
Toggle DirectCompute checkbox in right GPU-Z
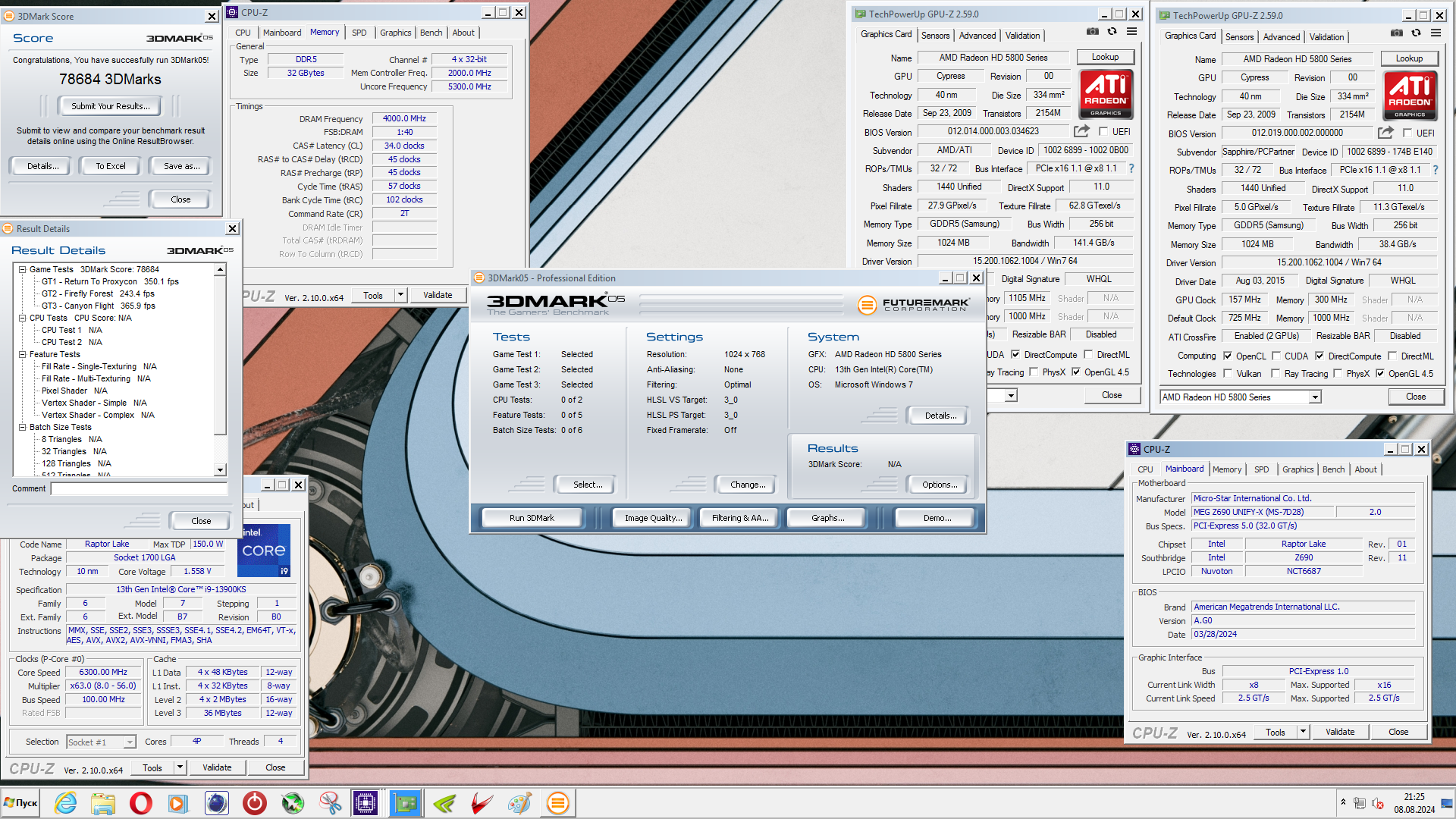(x=1319, y=356)
